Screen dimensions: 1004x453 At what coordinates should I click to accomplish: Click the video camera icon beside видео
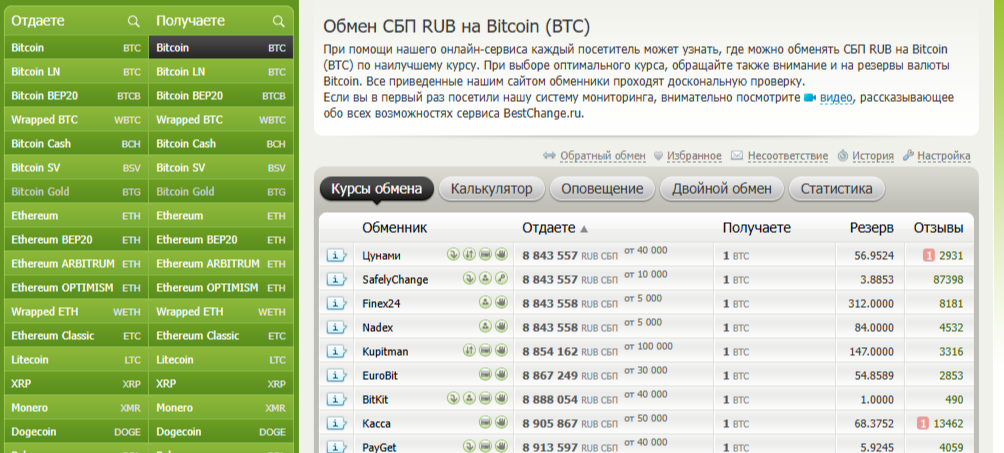coord(810,98)
